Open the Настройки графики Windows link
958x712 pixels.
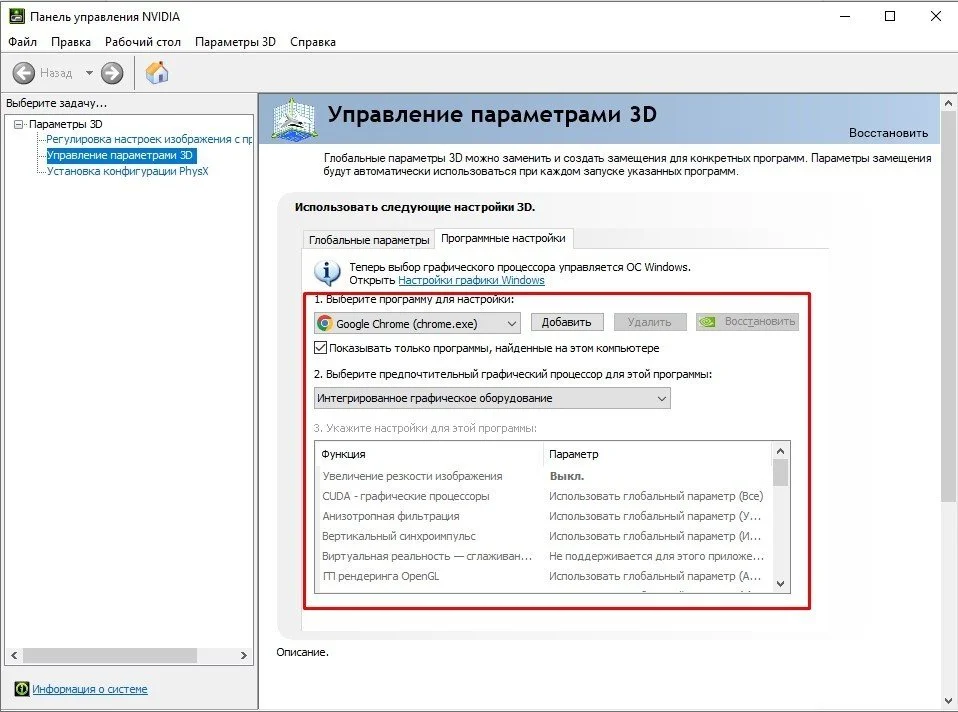click(471, 280)
